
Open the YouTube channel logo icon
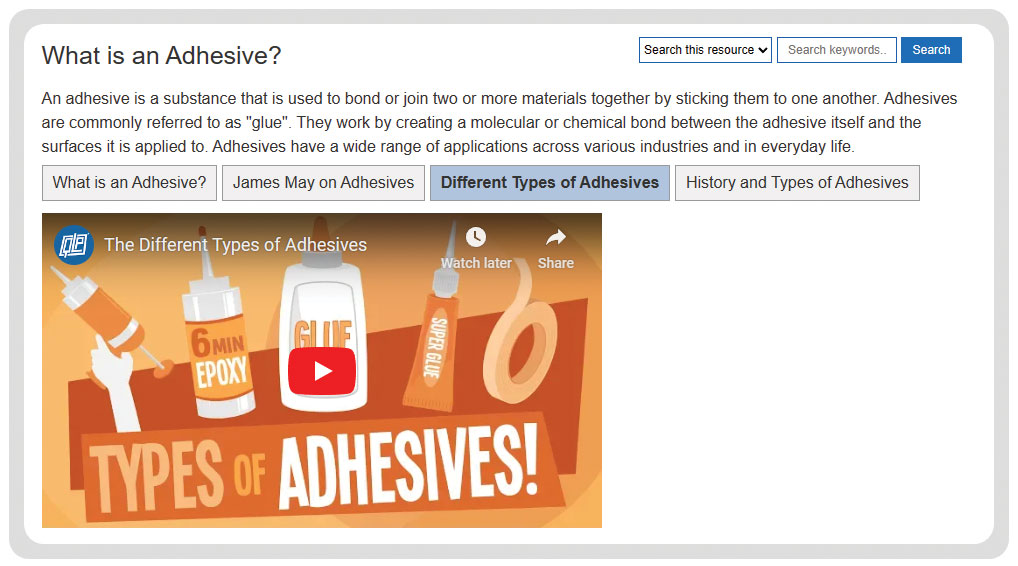tap(73, 245)
